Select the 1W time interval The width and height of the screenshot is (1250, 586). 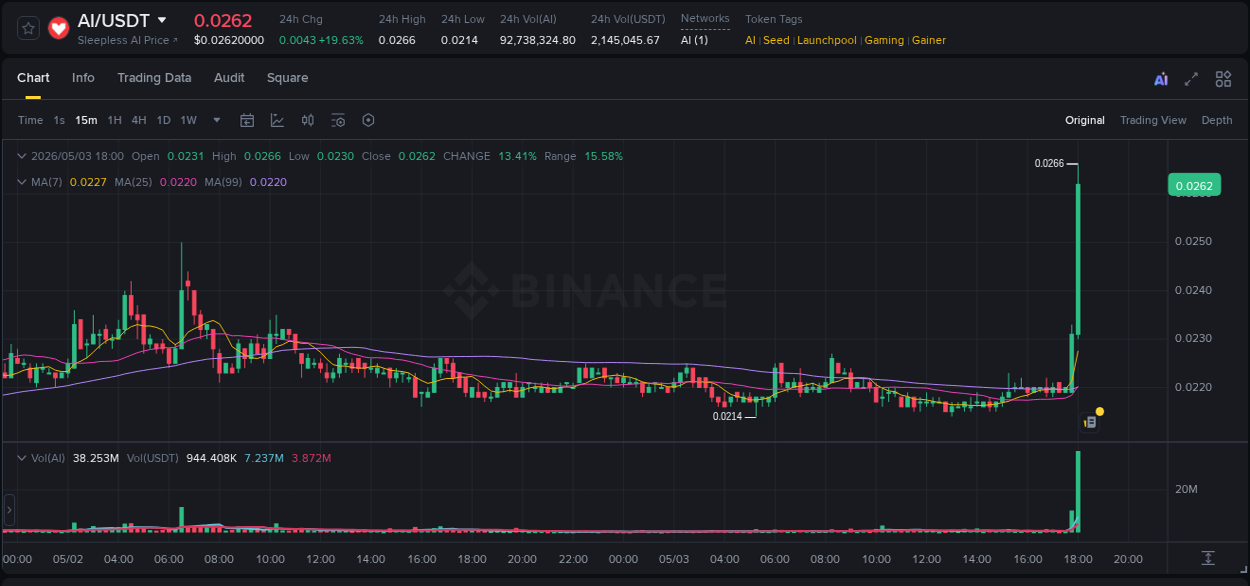point(188,120)
